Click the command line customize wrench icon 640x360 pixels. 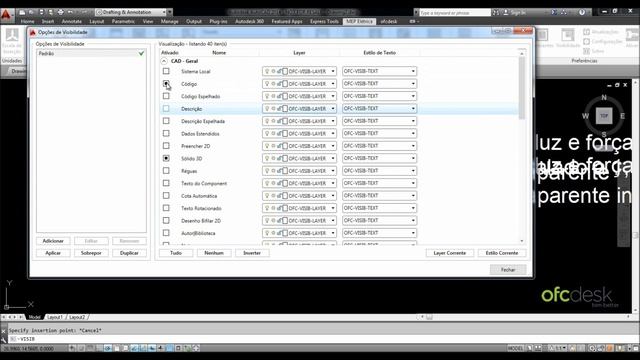[x=4, y=339]
